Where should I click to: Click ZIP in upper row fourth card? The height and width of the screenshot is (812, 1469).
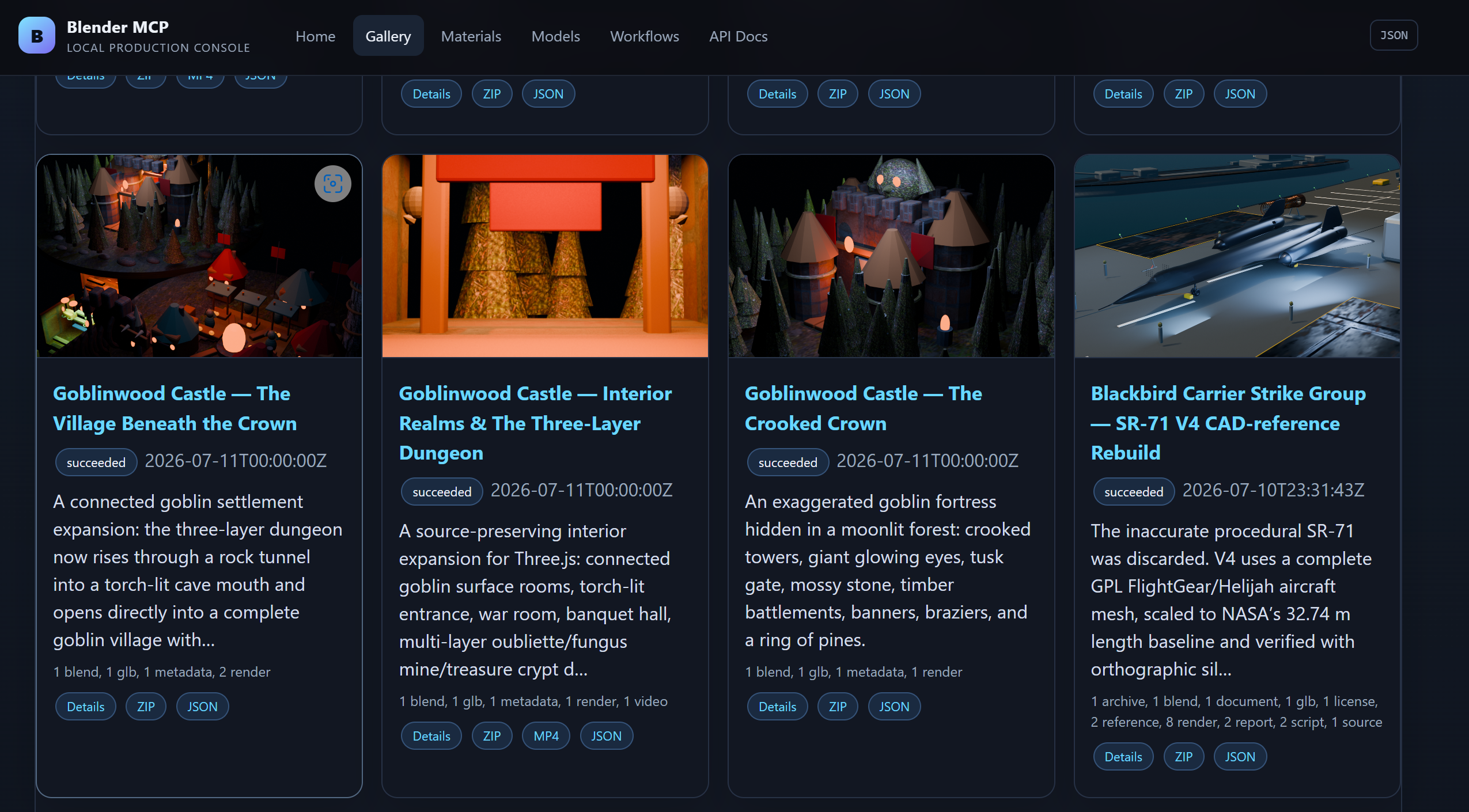click(1184, 94)
